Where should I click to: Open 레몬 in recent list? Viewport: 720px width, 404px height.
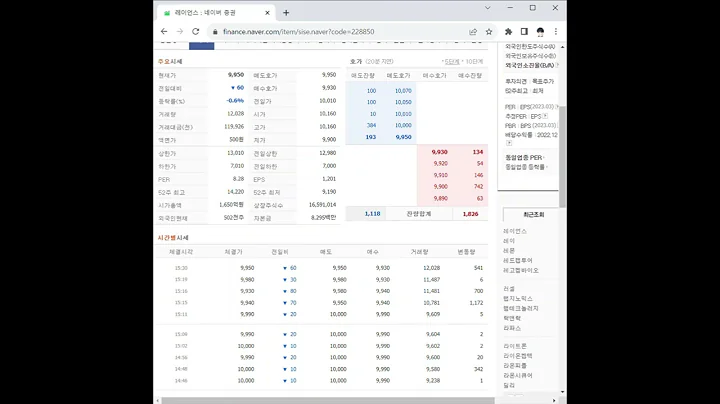[509, 251]
